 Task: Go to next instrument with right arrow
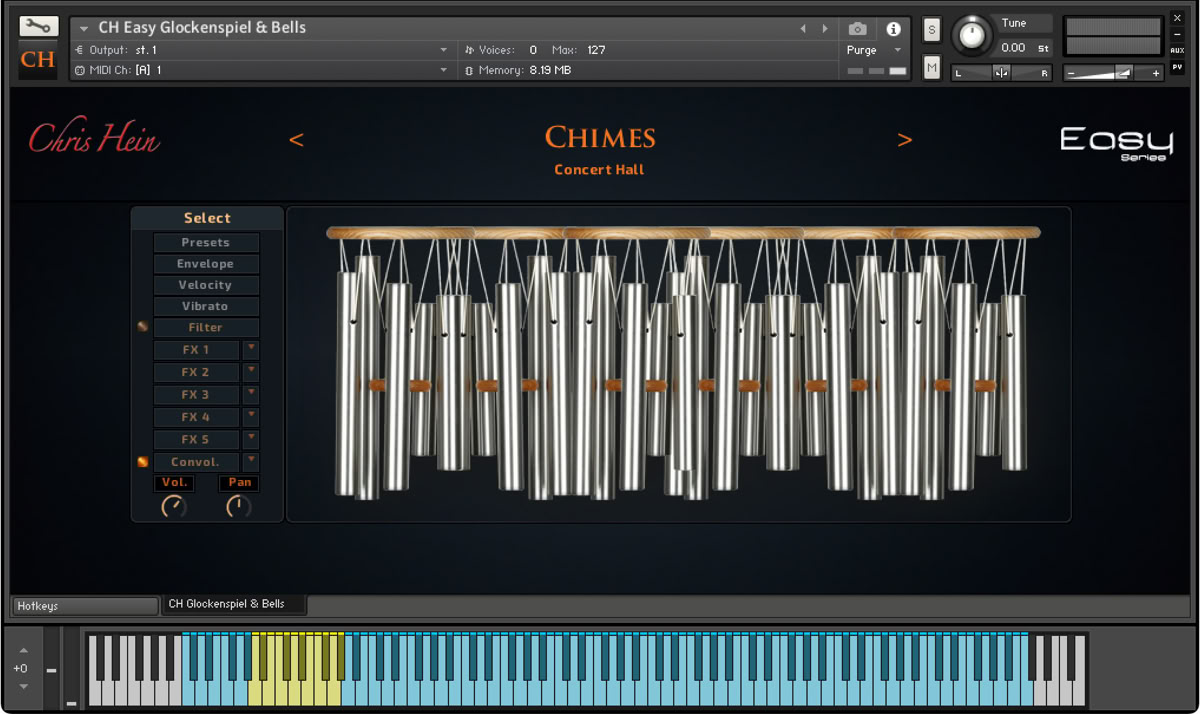[825, 29]
